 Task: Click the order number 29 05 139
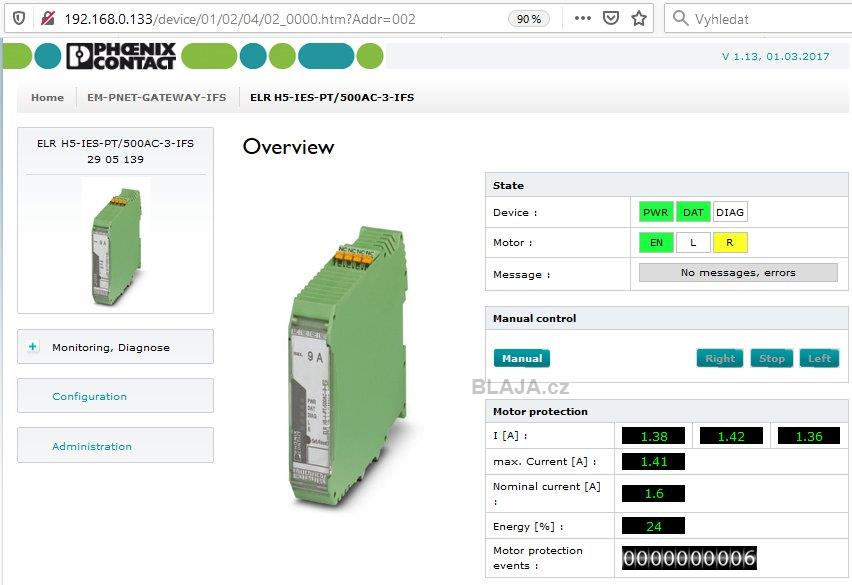tap(115, 160)
